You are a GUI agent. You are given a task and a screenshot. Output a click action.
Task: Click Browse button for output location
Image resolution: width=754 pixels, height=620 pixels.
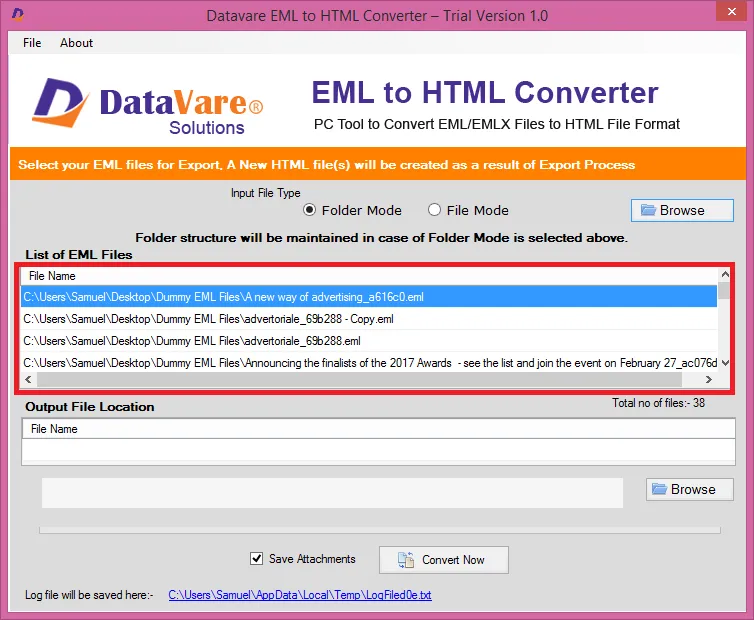click(x=690, y=489)
